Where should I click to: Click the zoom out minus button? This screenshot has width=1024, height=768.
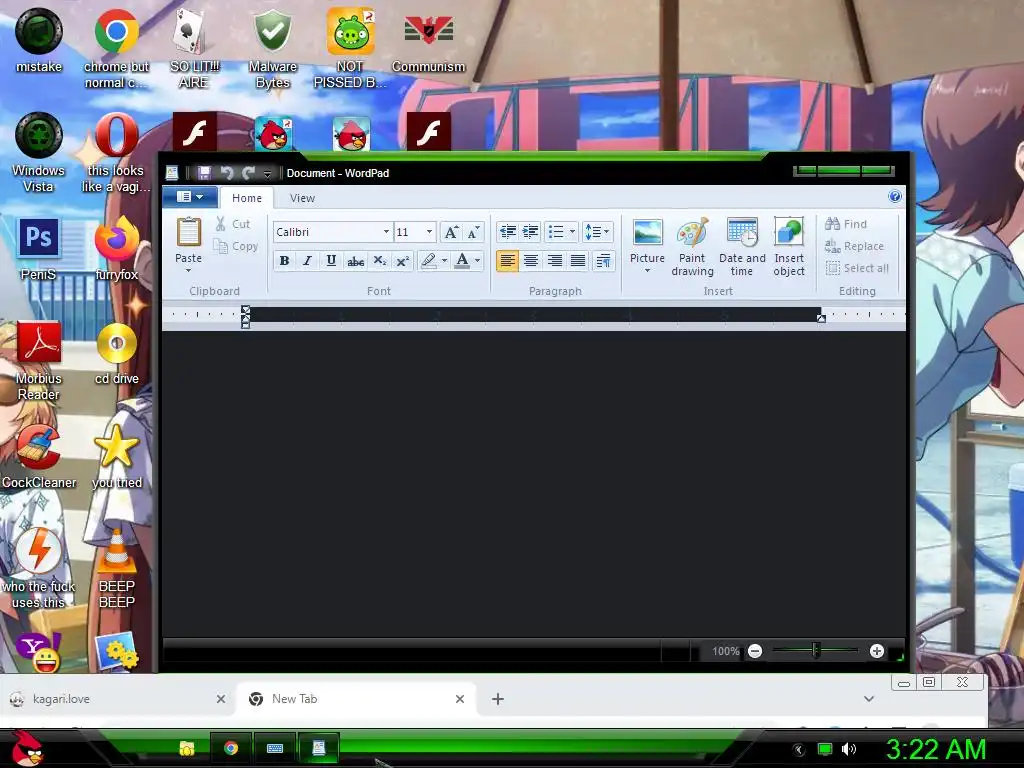[755, 651]
